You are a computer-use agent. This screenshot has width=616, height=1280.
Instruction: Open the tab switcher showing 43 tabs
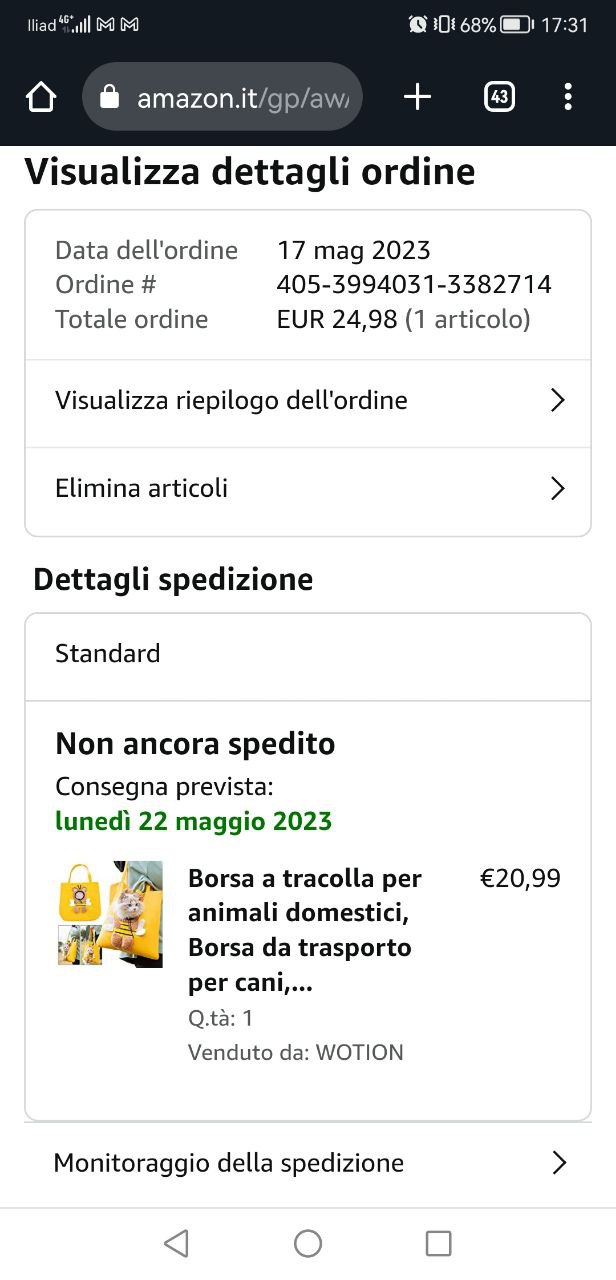tap(499, 97)
